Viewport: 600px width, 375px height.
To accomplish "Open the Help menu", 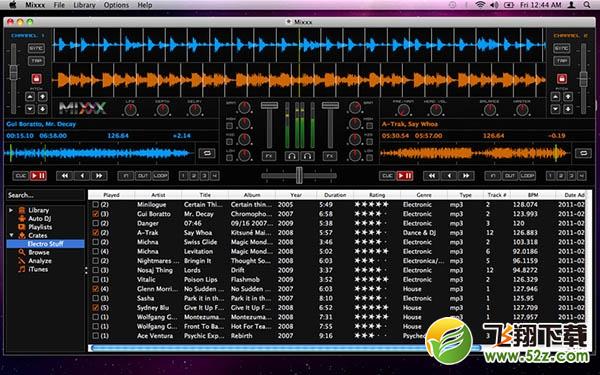I will pos(145,5).
